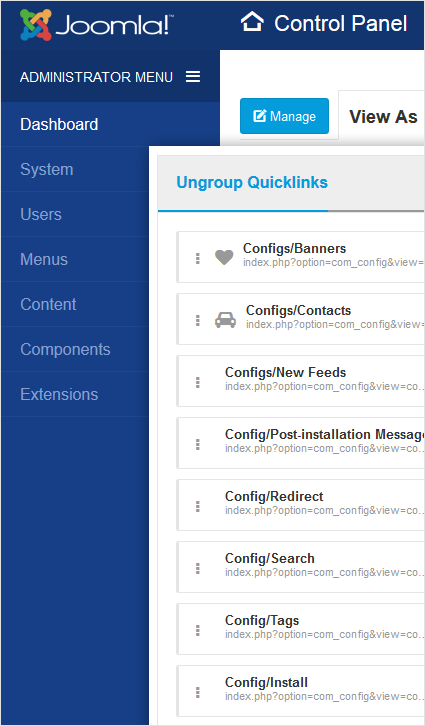
Task: Click the handle dots beside Configs/Banners
Action: pos(198,258)
